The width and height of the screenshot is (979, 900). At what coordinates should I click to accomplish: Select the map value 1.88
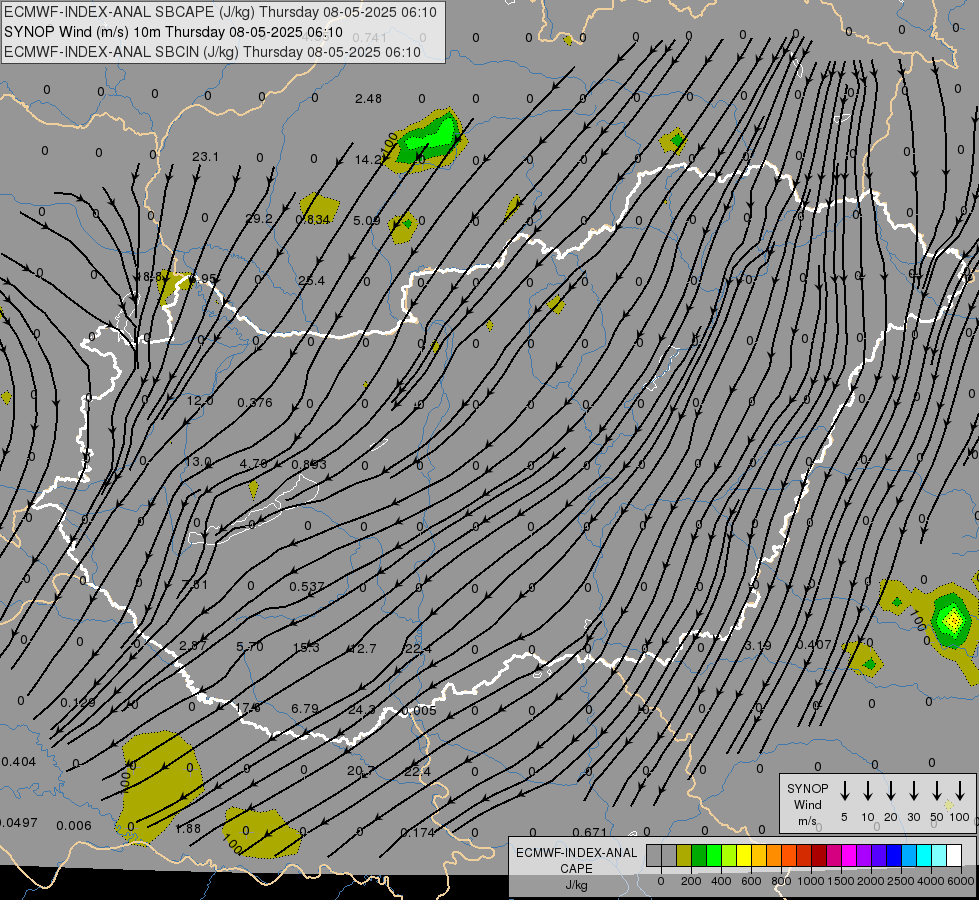(x=188, y=828)
